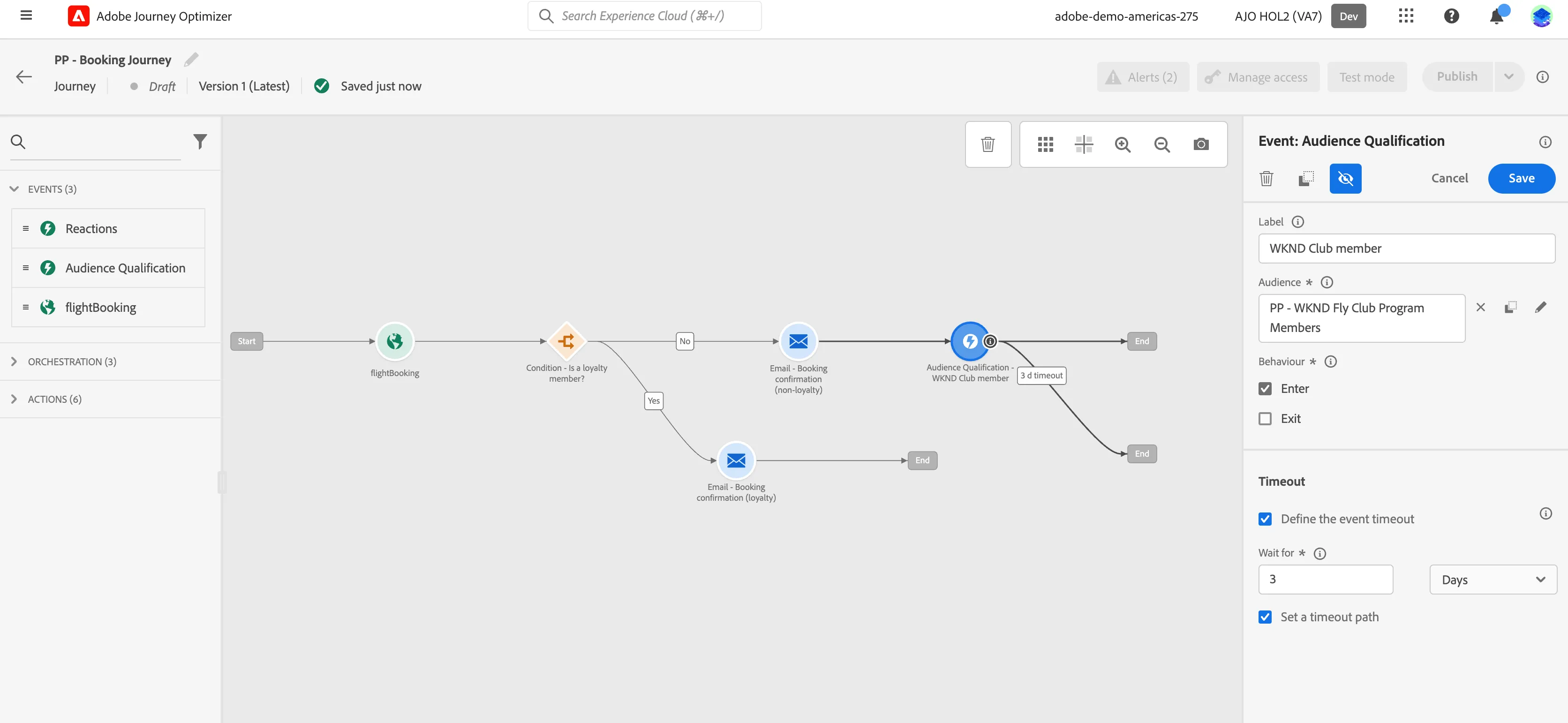Image resolution: width=1568 pixels, height=723 pixels.
Task: Take a canvas screenshot with camera icon
Action: tap(1200, 144)
